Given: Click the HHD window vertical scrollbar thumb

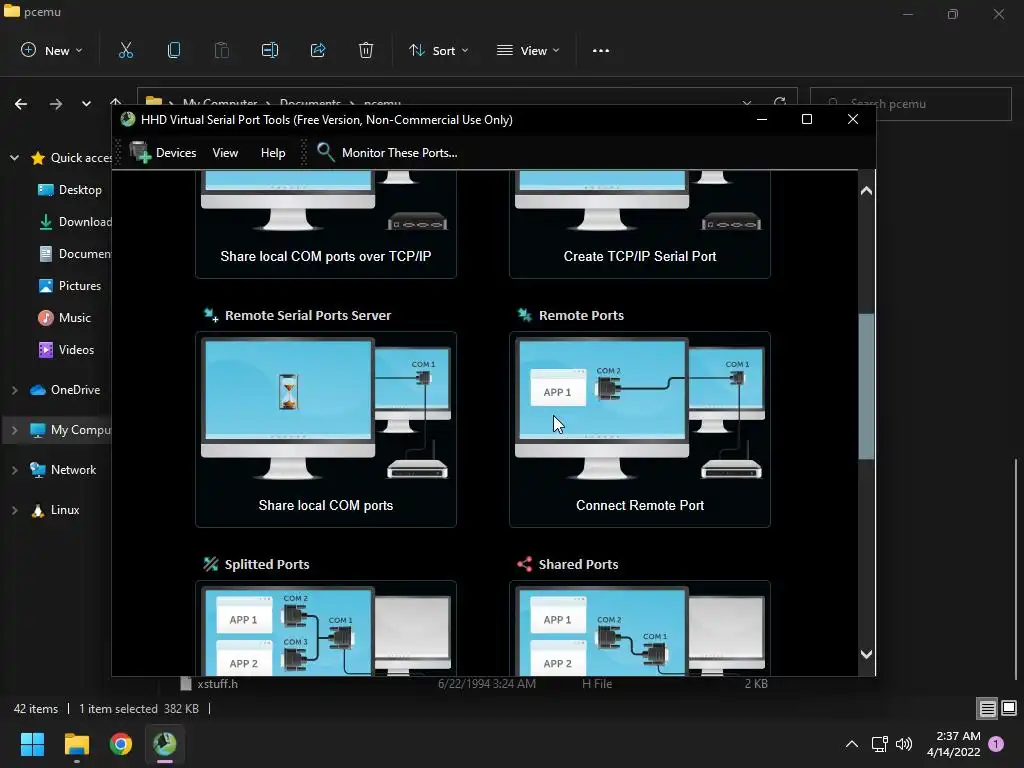Looking at the screenshot, I should pyautogui.click(x=867, y=387).
